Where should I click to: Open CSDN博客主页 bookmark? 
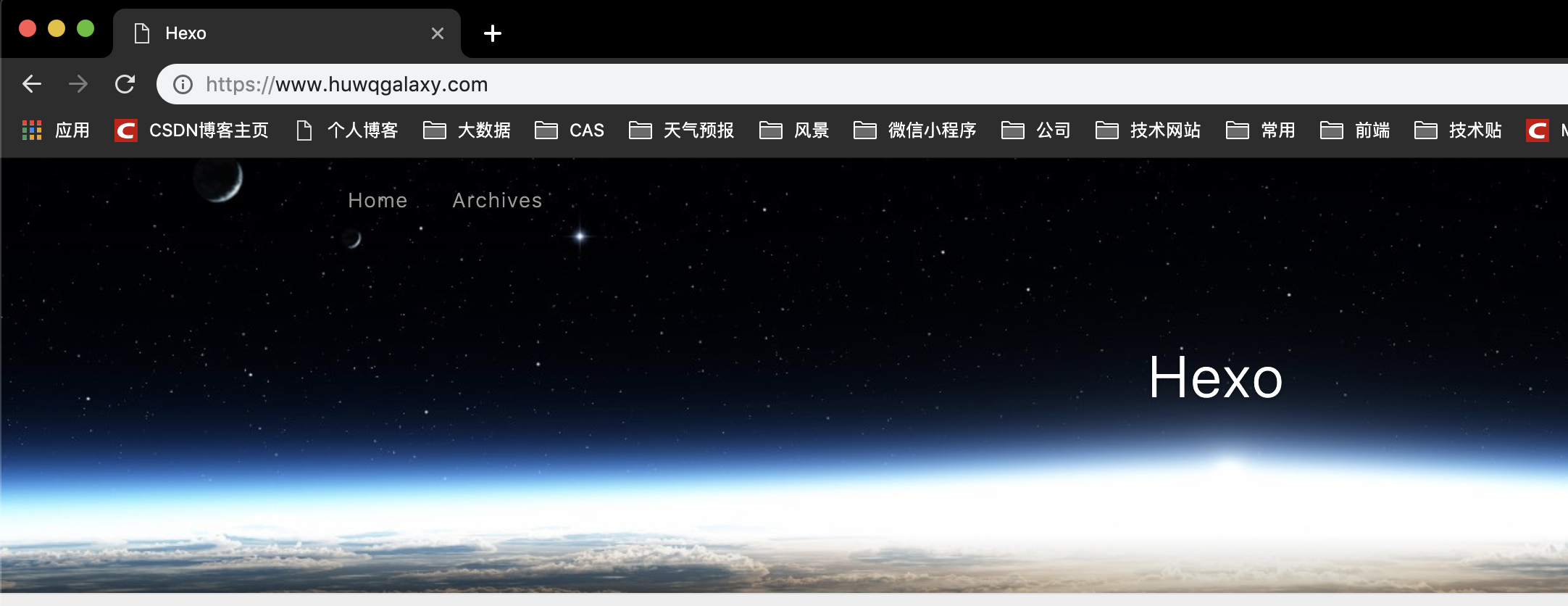[x=192, y=130]
